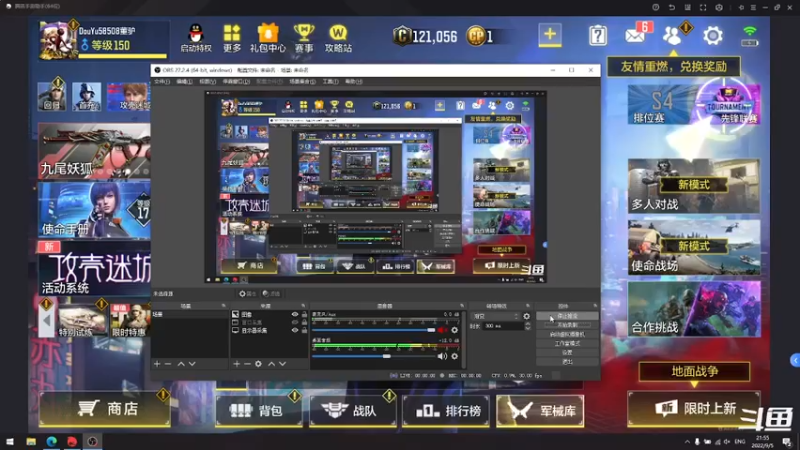Click 停止推流 button in OBS controls

click(x=567, y=316)
